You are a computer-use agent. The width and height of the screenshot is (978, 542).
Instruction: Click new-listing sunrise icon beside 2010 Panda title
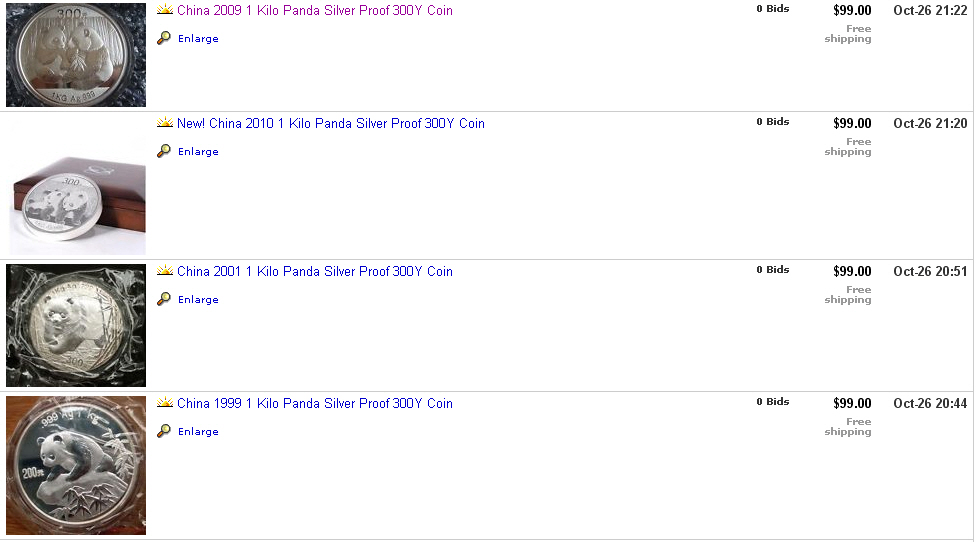click(x=165, y=124)
